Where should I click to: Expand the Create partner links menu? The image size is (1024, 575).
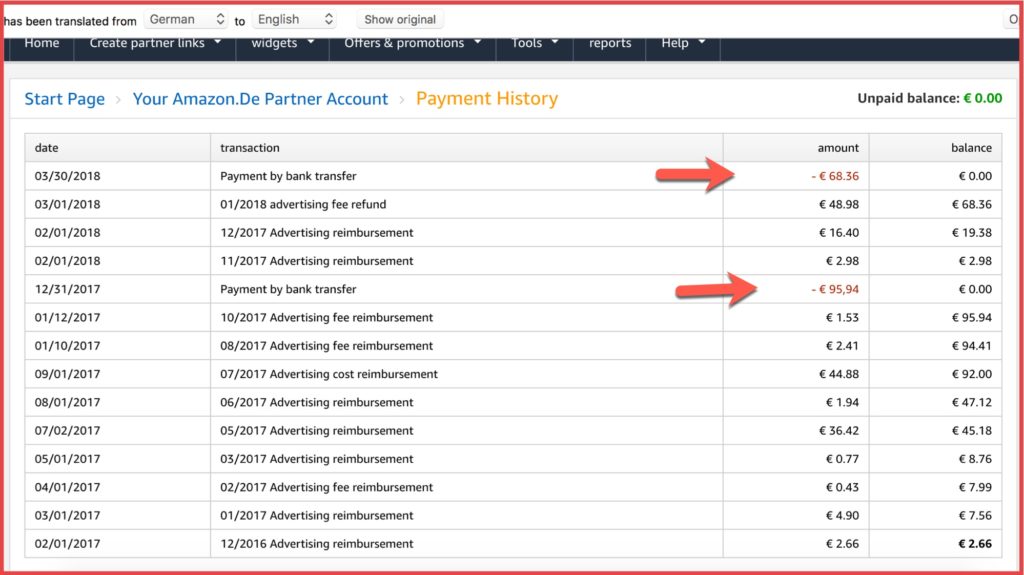coord(155,43)
